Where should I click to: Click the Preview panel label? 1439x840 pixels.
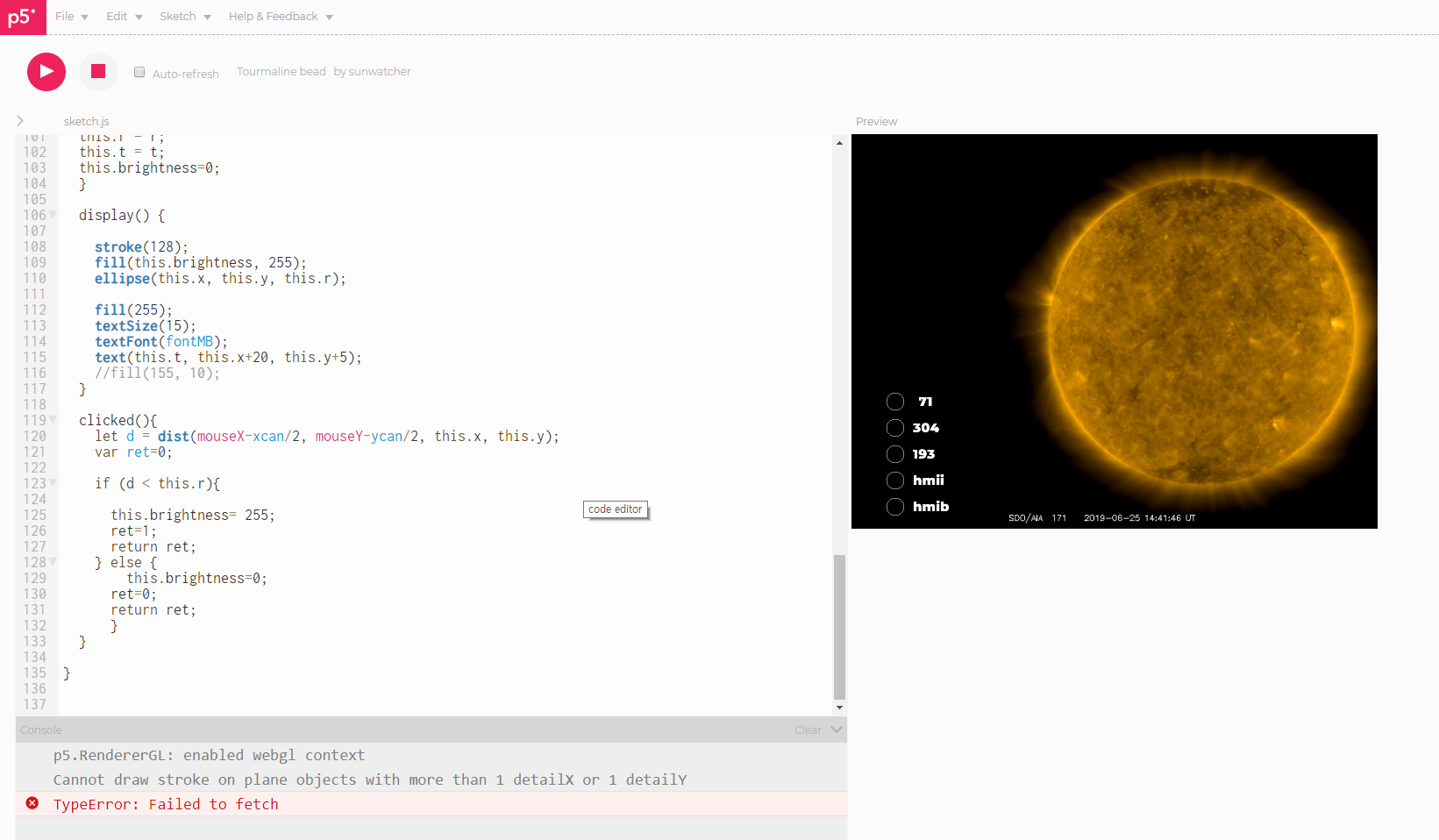coord(877,121)
